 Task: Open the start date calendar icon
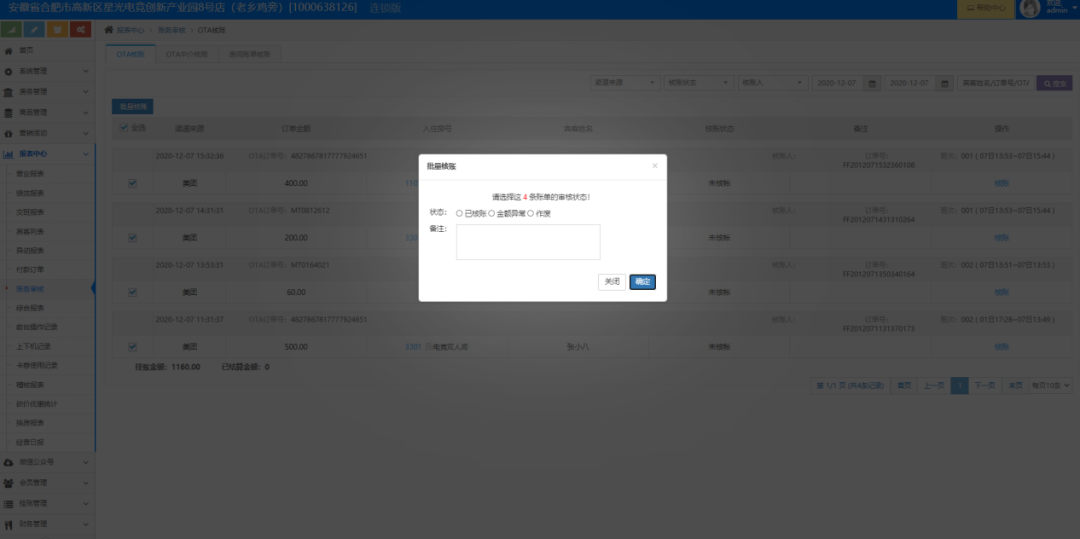[872, 83]
